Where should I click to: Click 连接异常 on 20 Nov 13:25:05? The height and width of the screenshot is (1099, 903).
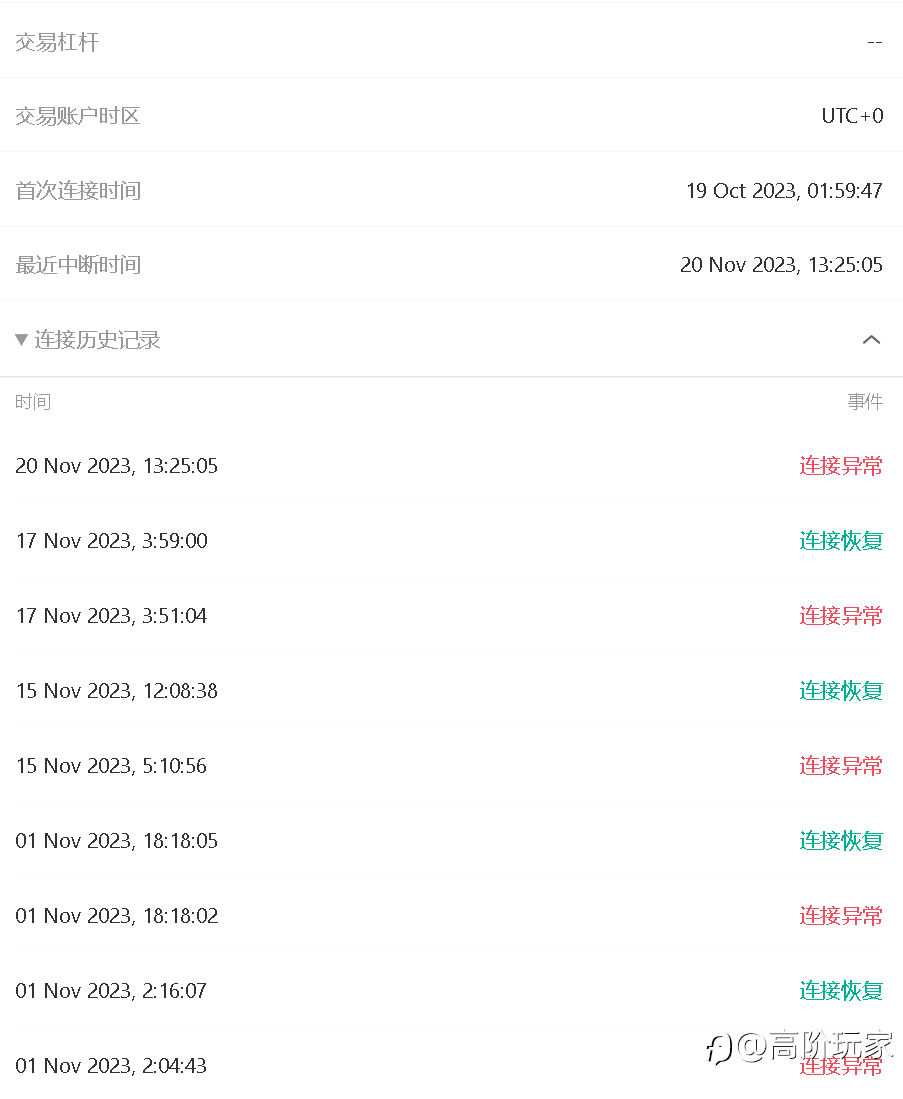pos(841,466)
